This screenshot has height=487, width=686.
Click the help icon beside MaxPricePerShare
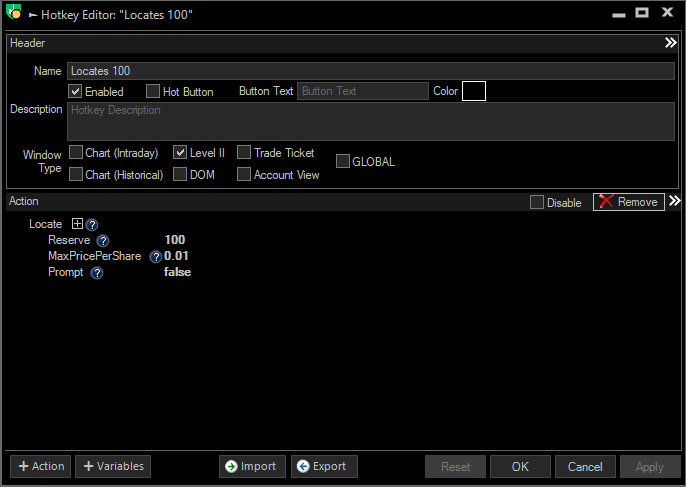(x=155, y=257)
